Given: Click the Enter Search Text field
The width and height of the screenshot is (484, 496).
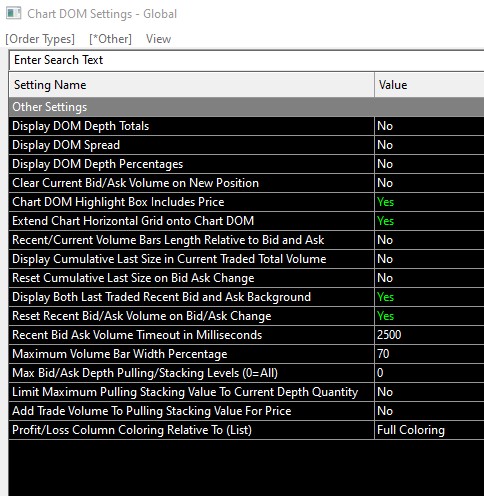Looking at the screenshot, I should (246, 60).
